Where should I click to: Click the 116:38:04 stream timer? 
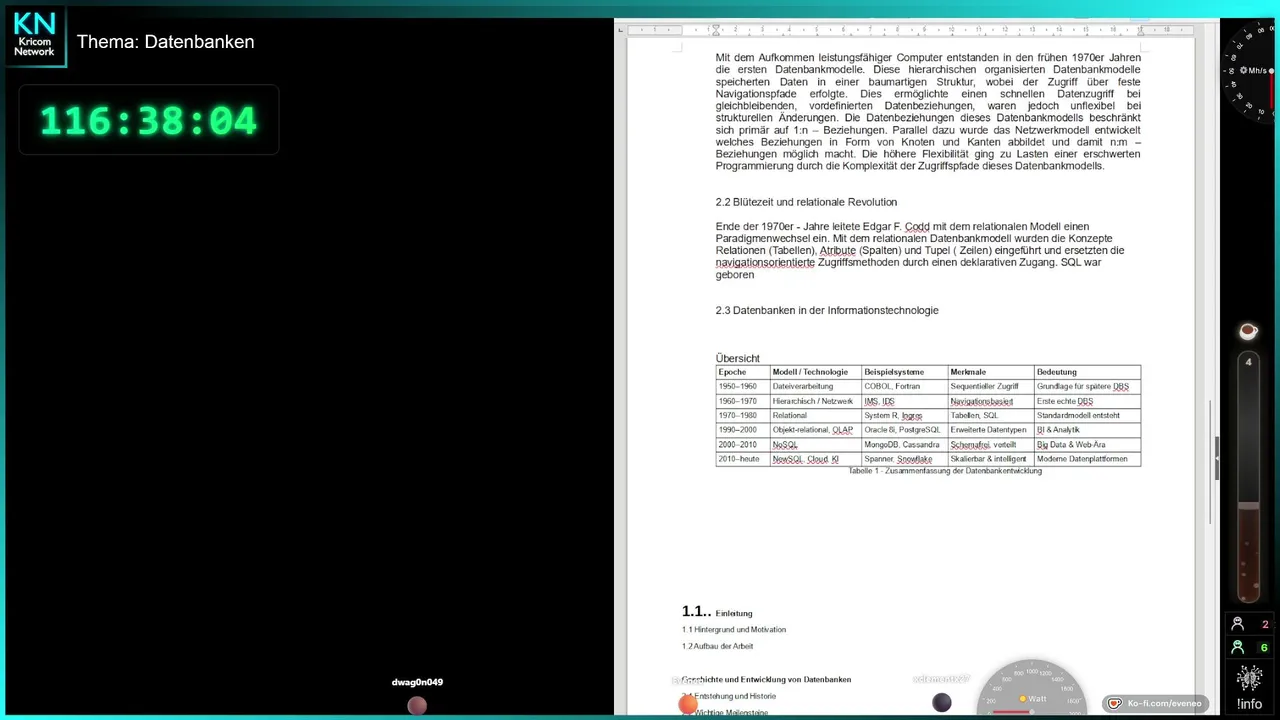click(148, 121)
